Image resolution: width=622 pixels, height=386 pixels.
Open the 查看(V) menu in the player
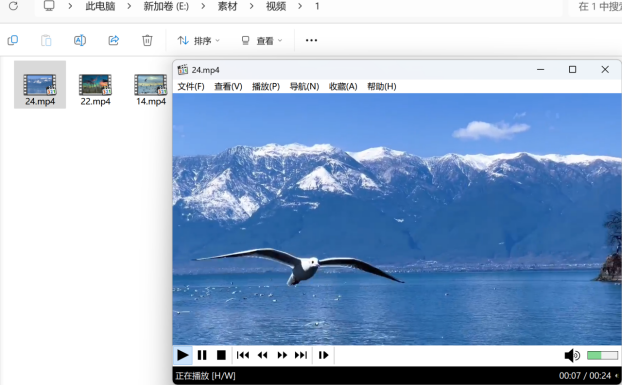pos(228,86)
